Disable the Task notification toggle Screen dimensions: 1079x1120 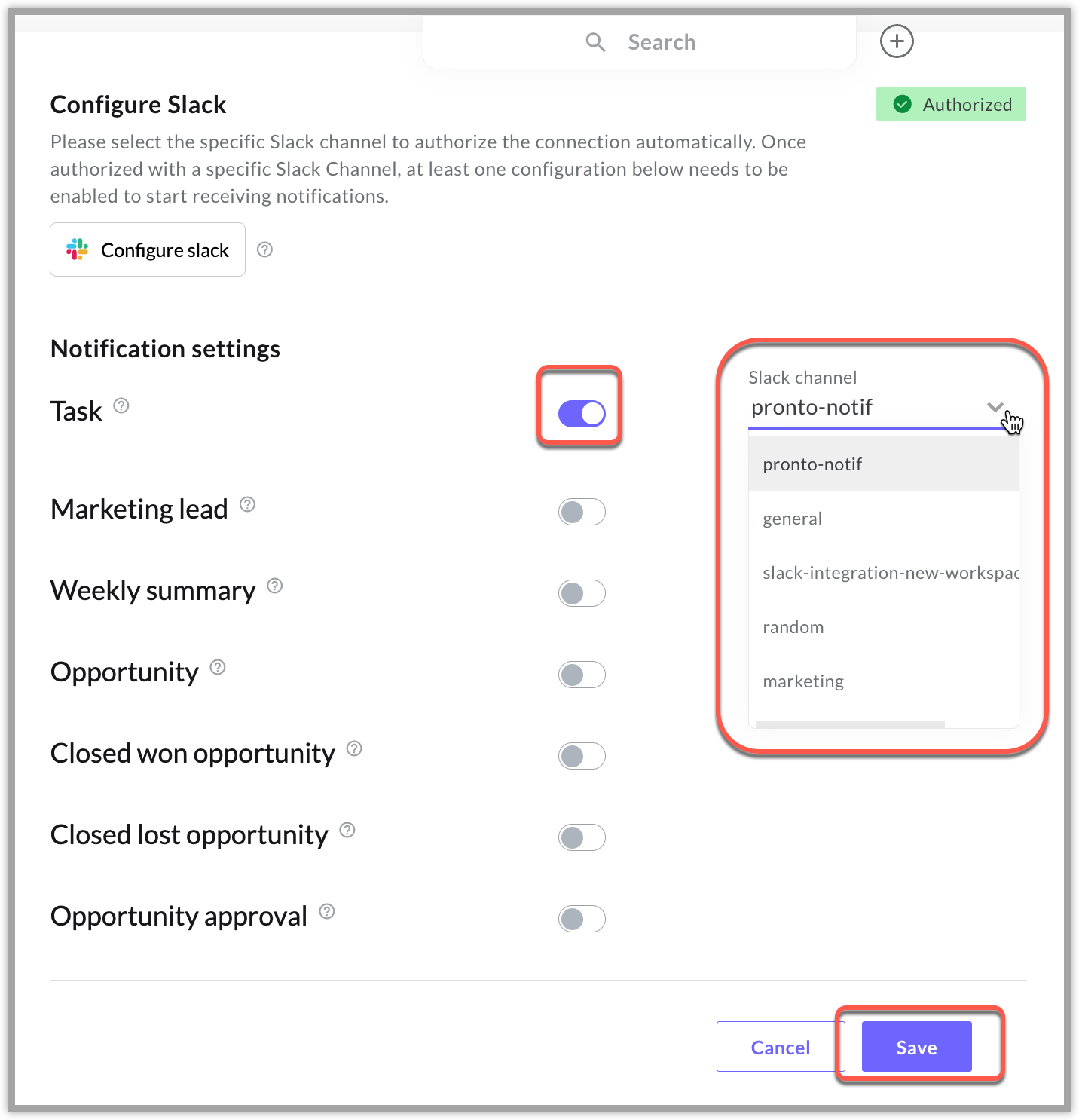(x=582, y=413)
